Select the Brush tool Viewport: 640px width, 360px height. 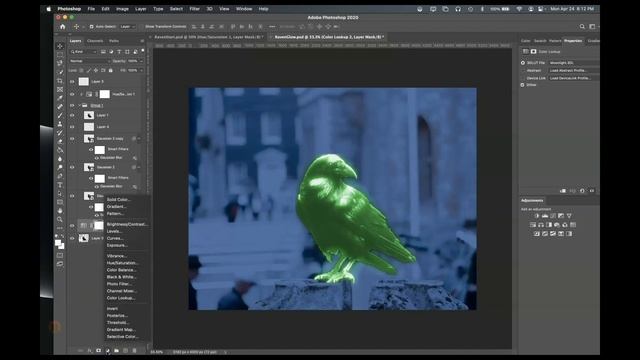tap(60, 116)
